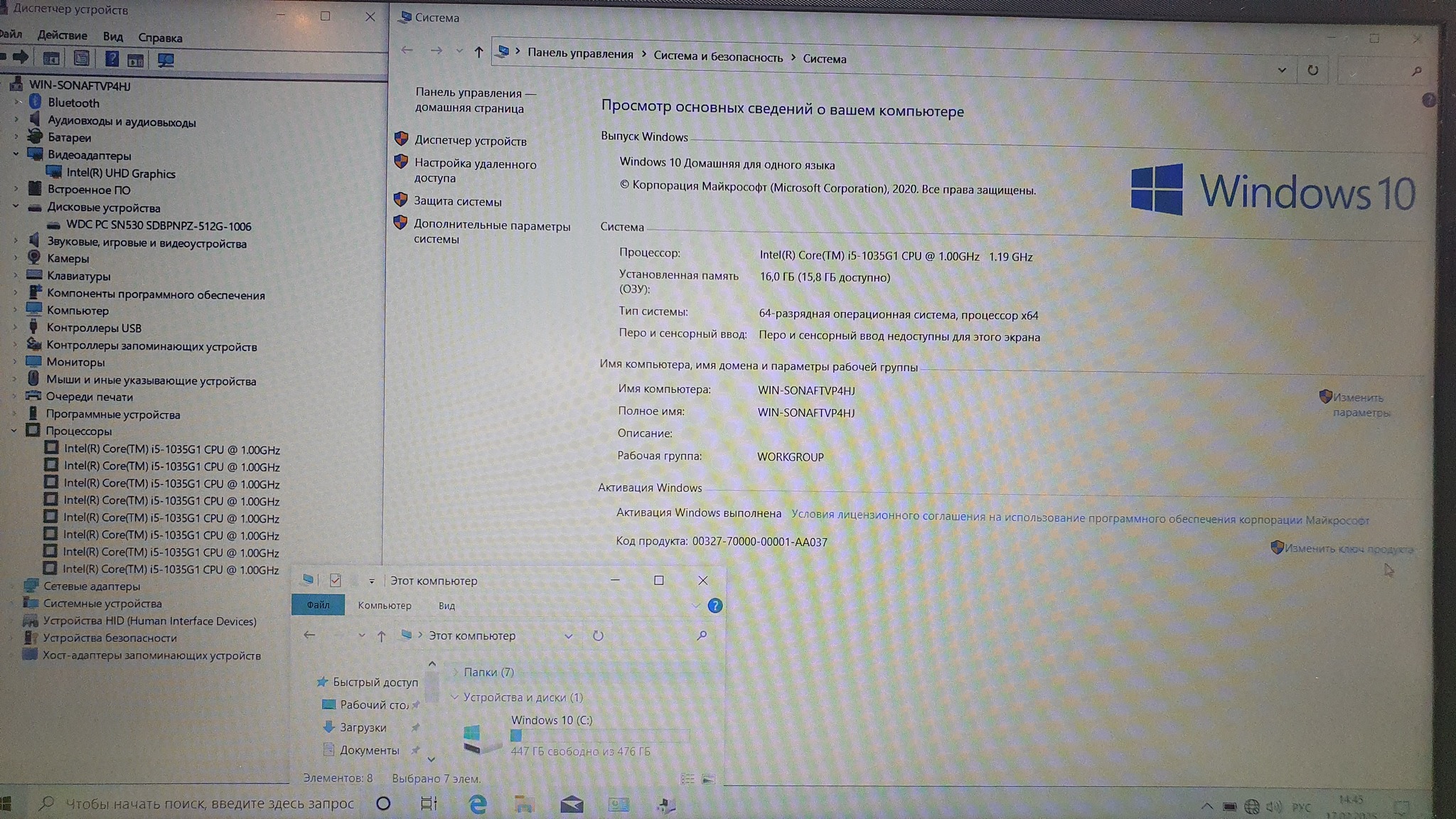Click the blue Help toolbar icon in Device Manager
The image size is (1456, 819).
[112, 59]
